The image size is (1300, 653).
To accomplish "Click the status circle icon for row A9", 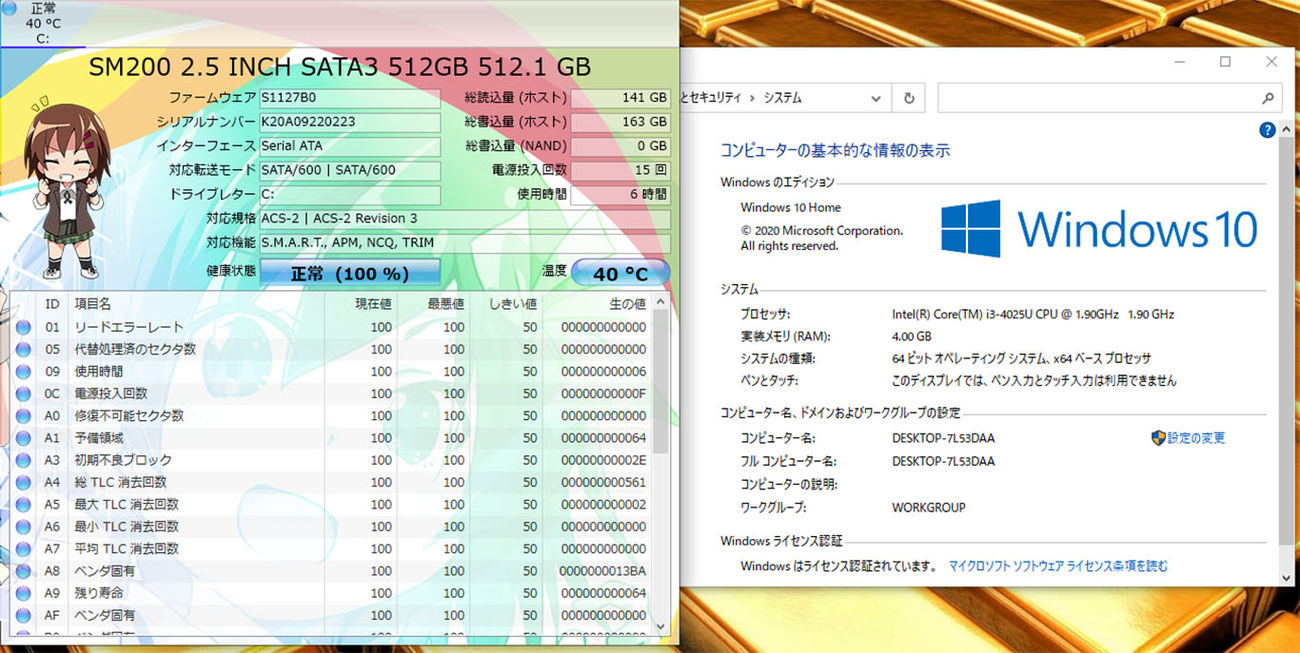I will pyautogui.click(x=23, y=593).
